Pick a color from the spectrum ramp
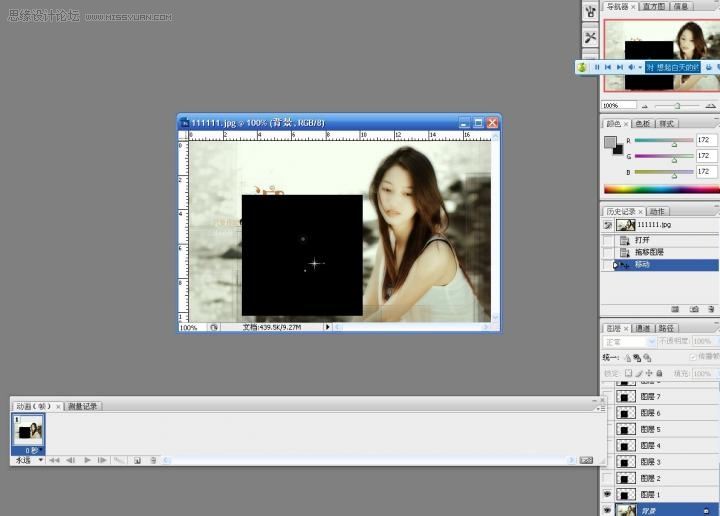 click(662, 189)
